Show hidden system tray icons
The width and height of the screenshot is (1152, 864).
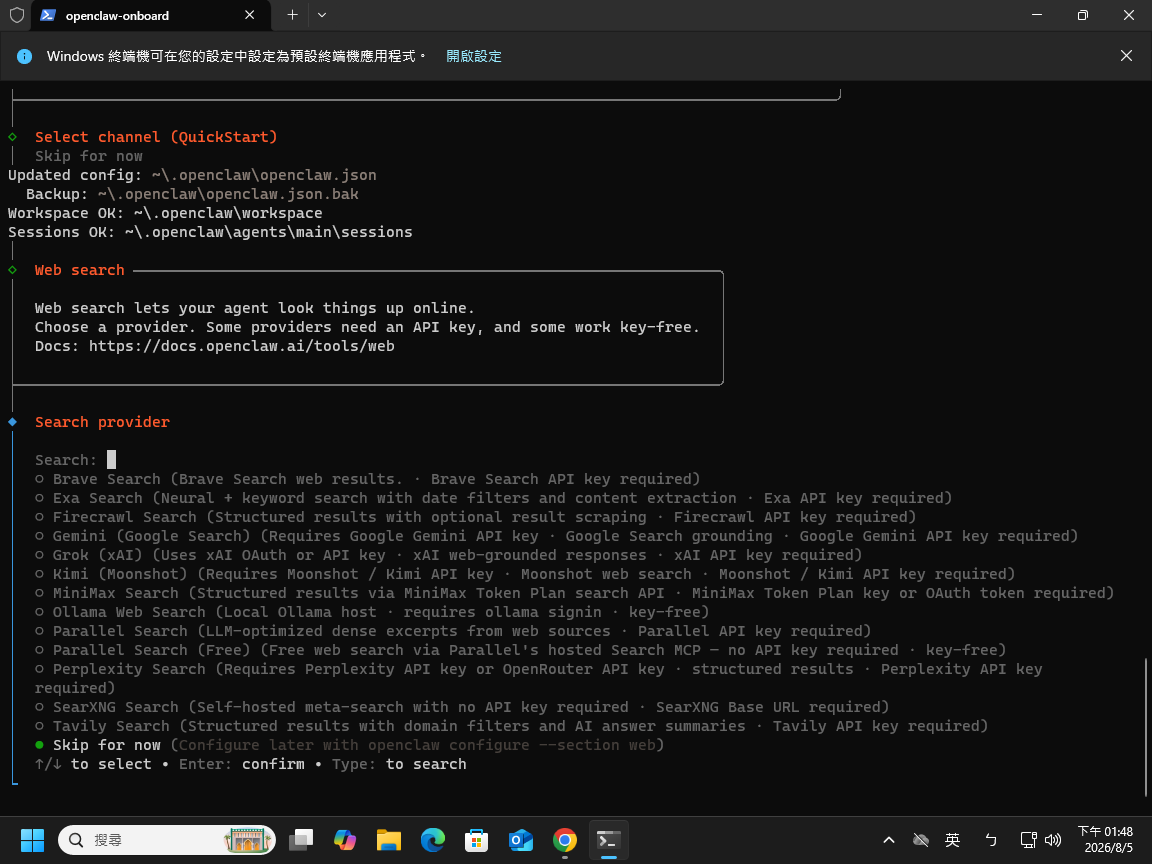pyautogui.click(x=888, y=840)
